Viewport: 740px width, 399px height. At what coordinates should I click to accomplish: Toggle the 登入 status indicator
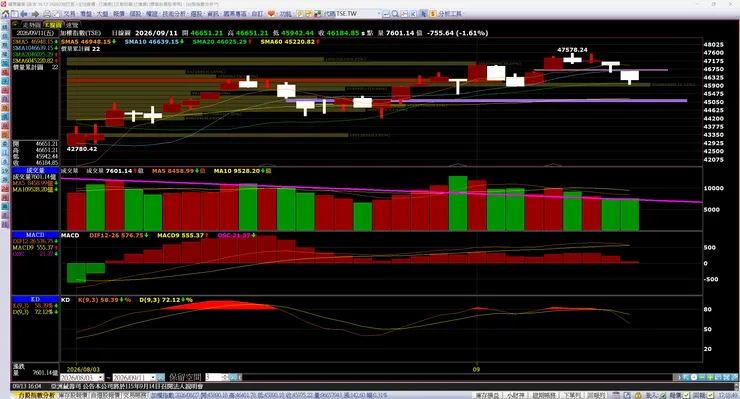click(x=663, y=395)
